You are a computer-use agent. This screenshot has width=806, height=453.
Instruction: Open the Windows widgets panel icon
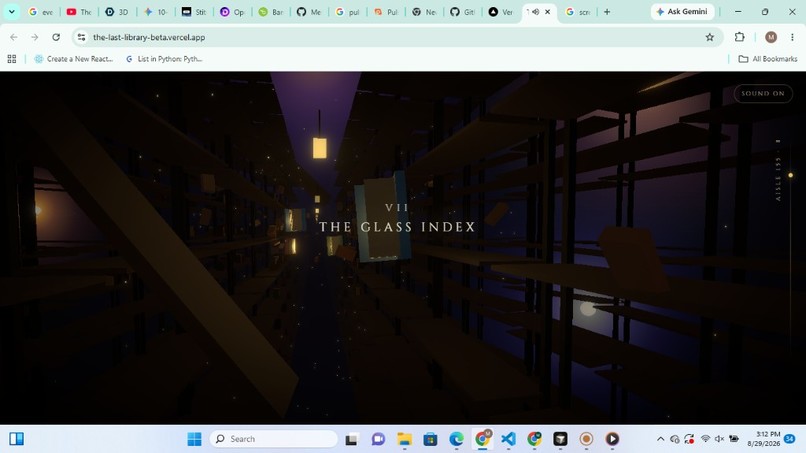tap(16, 439)
